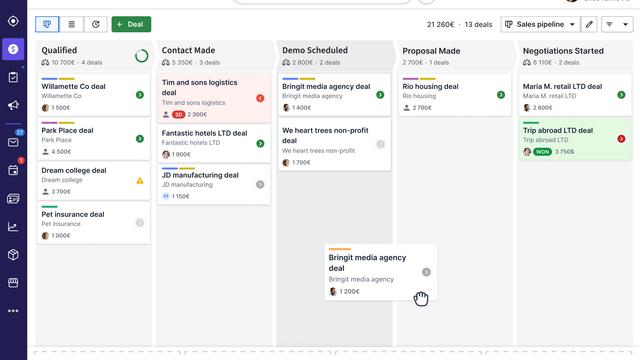Click Park Place deal green activity arrow

pos(140,139)
